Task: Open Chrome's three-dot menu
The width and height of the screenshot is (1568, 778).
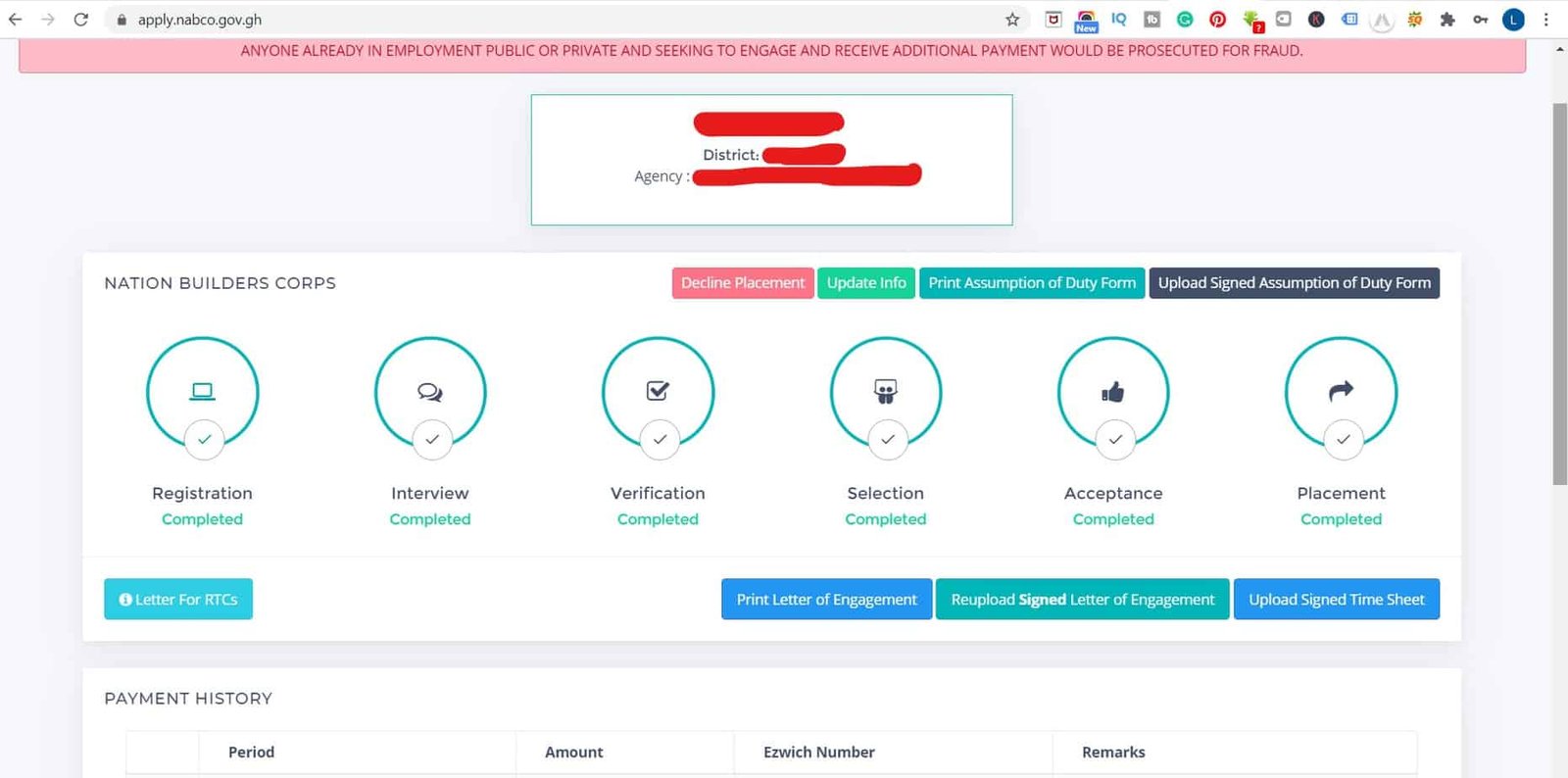Action: click(1546, 20)
